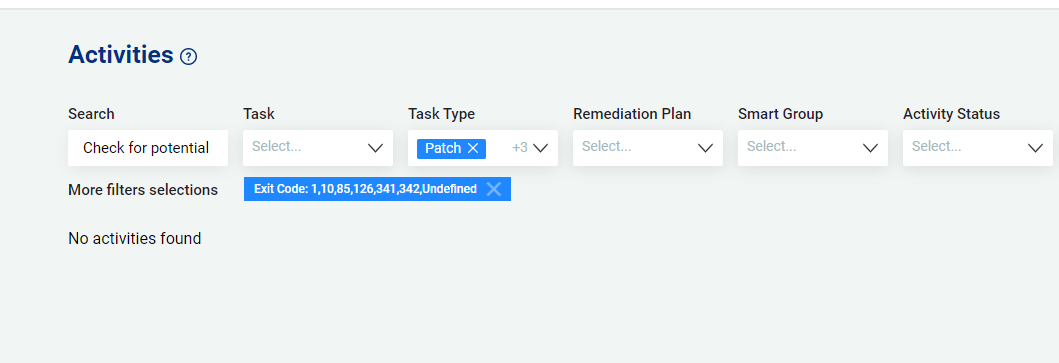Open the Smart Group dropdown chevron
The image size is (1059, 363).
(x=870, y=148)
